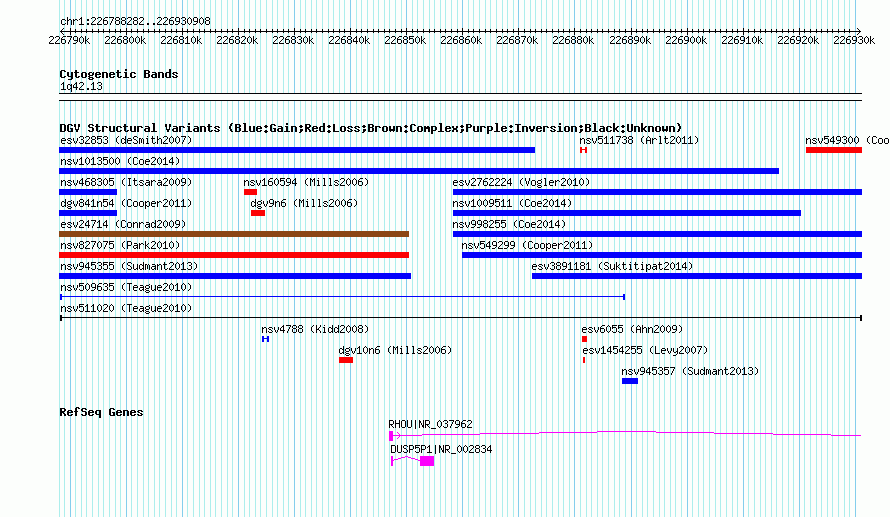Click the RefSeq Genes track heading
The image size is (890, 517).
pyautogui.click(x=101, y=412)
